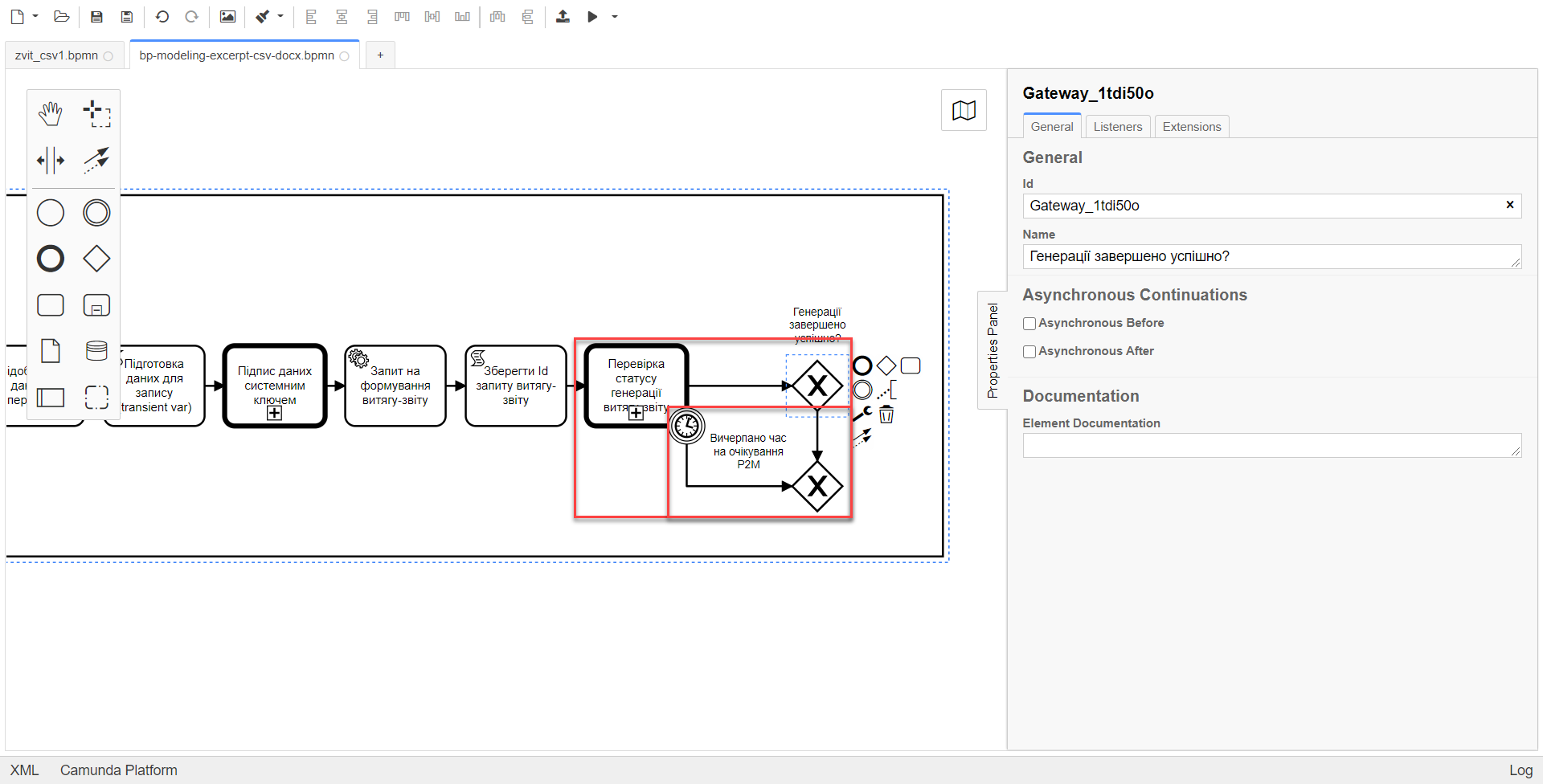Image resolution: width=1543 pixels, height=784 pixels.
Task: Enable Asynchronous After checkbox
Action: coord(1029,352)
